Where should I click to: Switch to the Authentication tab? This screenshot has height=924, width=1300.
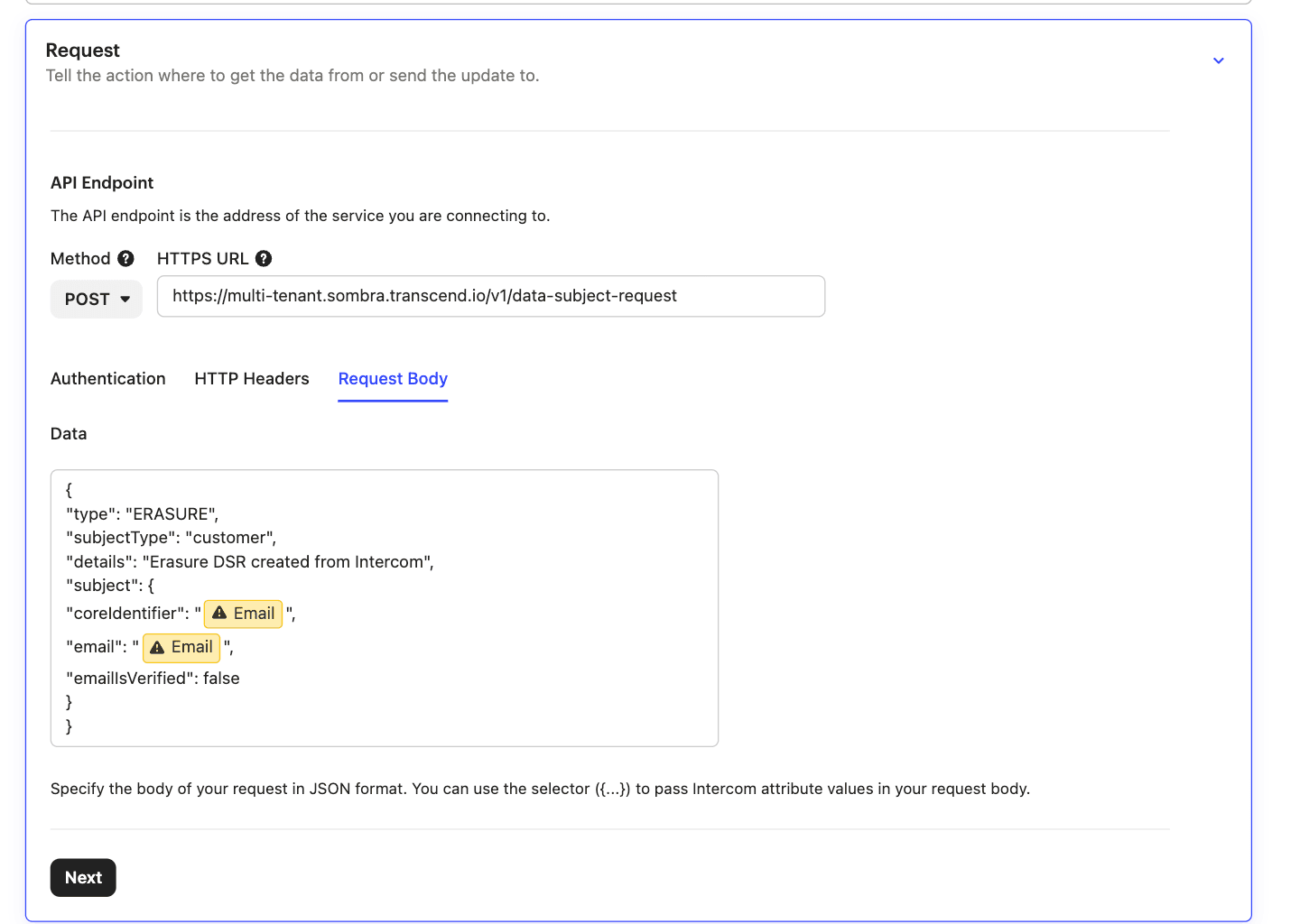(x=107, y=378)
